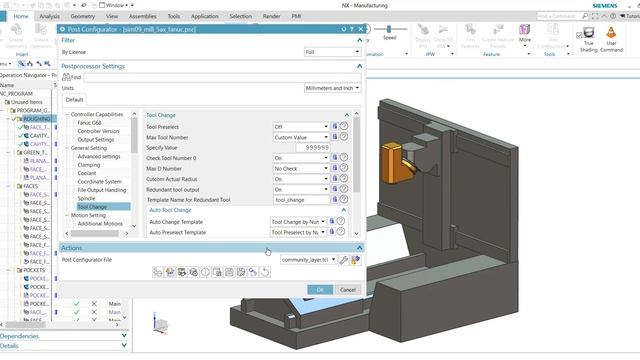Click the link icon in the Actions toolbar

click(253, 272)
